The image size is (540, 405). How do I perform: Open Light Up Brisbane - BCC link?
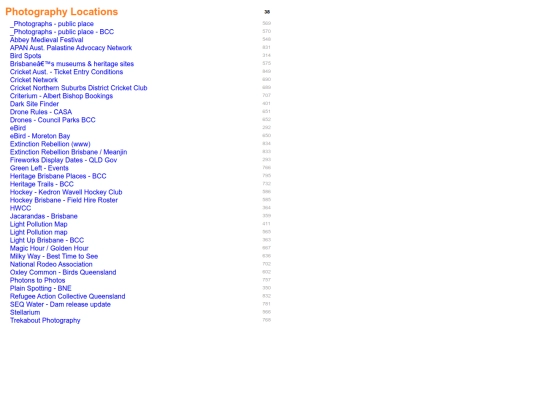pos(47,240)
